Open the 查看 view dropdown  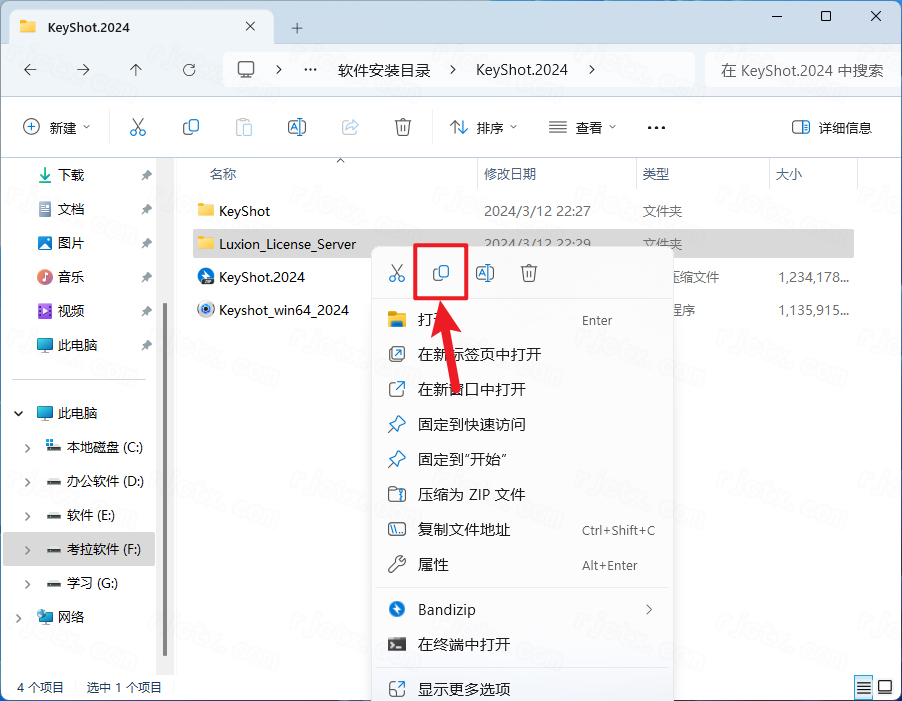click(582, 128)
